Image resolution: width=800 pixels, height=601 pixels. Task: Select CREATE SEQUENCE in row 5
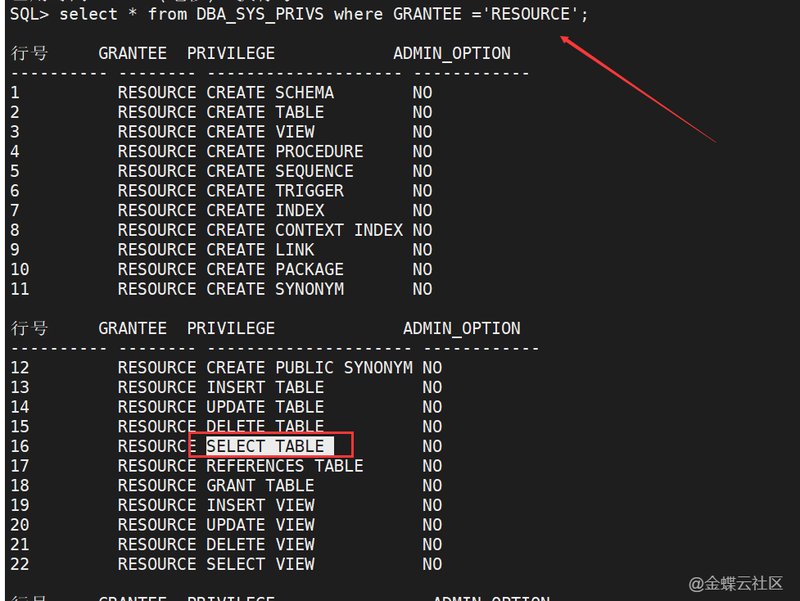coord(280,171)
